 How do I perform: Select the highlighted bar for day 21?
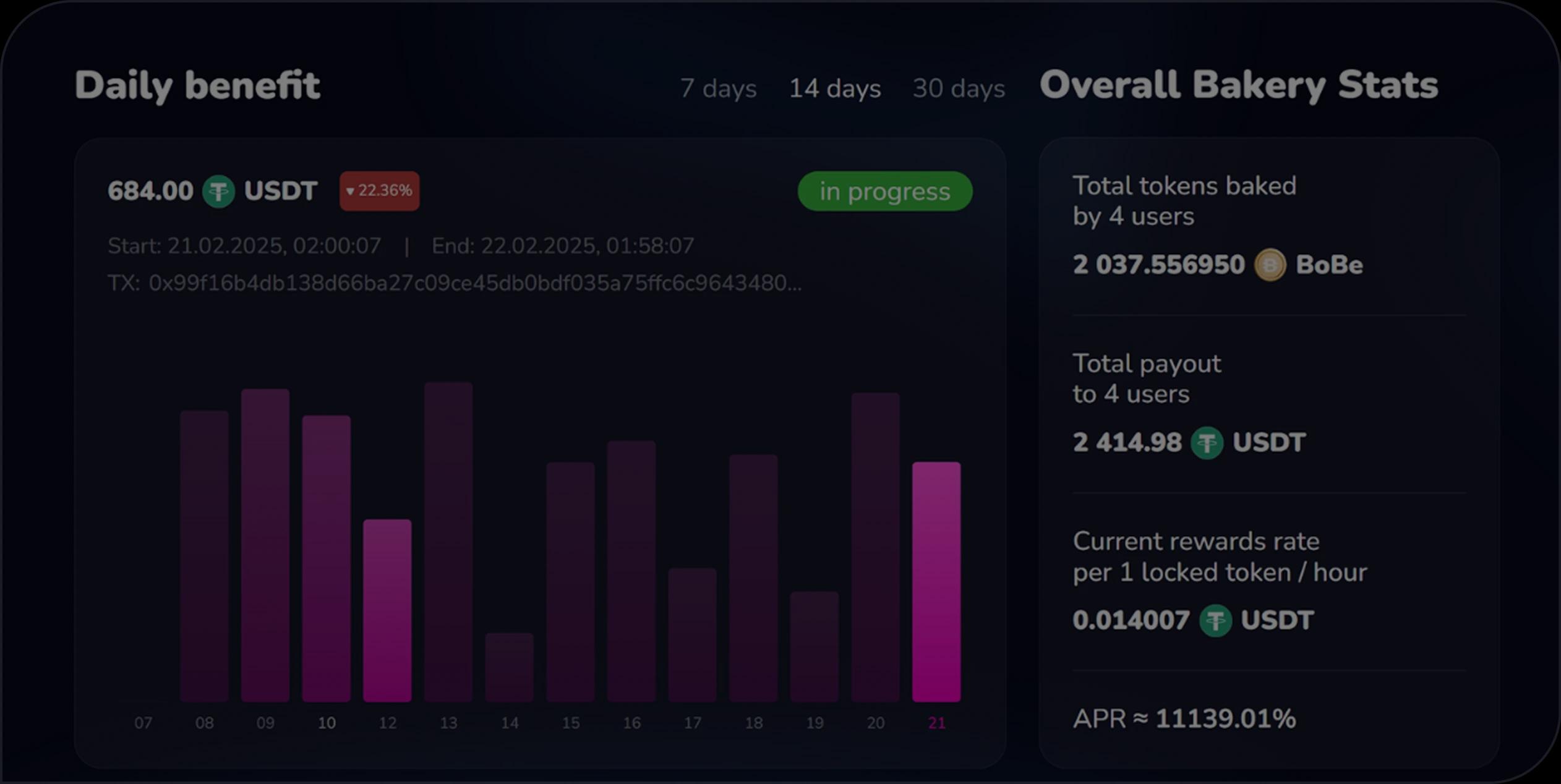(x=936, y=581)
